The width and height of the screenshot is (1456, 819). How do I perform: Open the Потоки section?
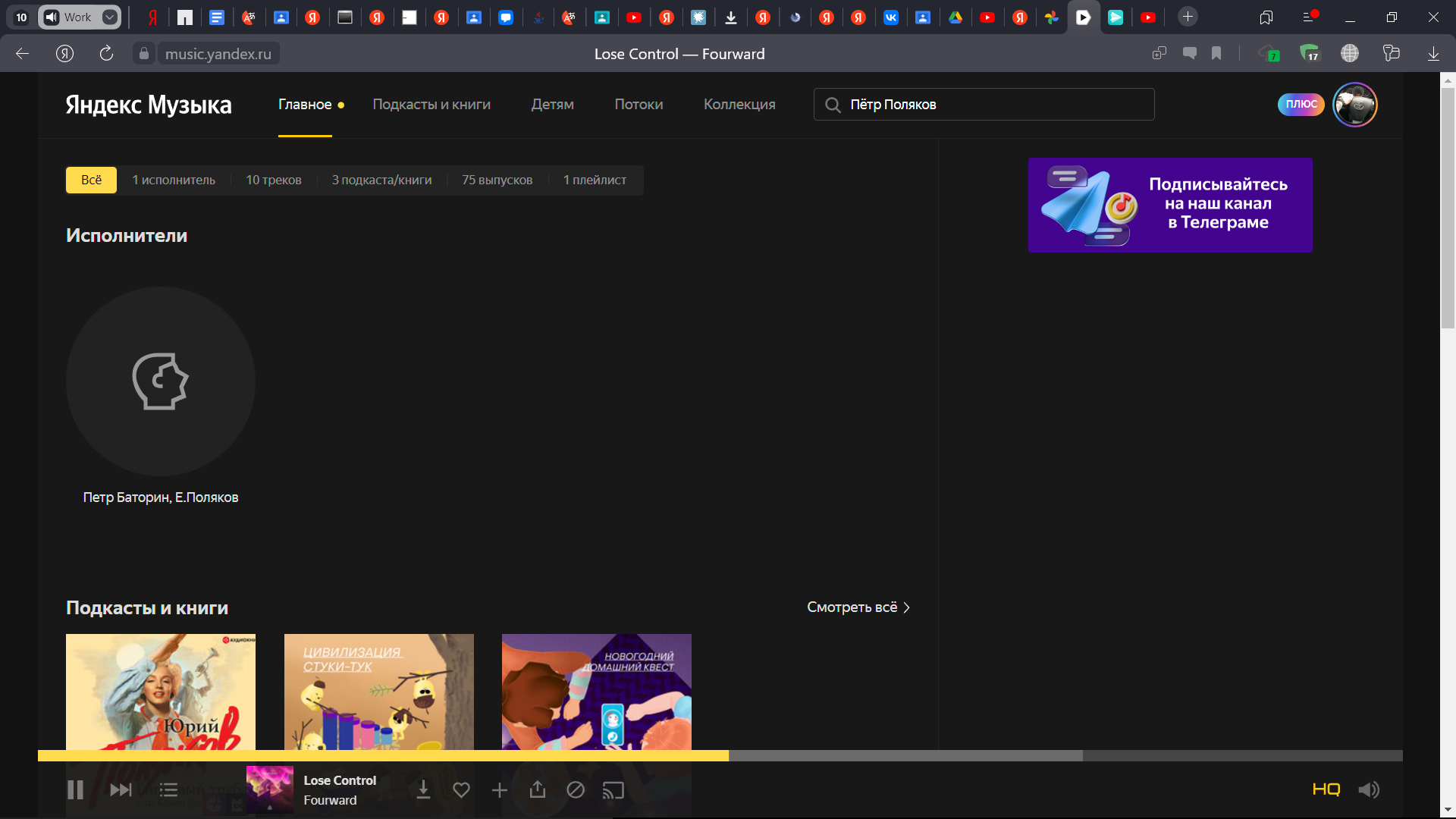click(639, 105)
